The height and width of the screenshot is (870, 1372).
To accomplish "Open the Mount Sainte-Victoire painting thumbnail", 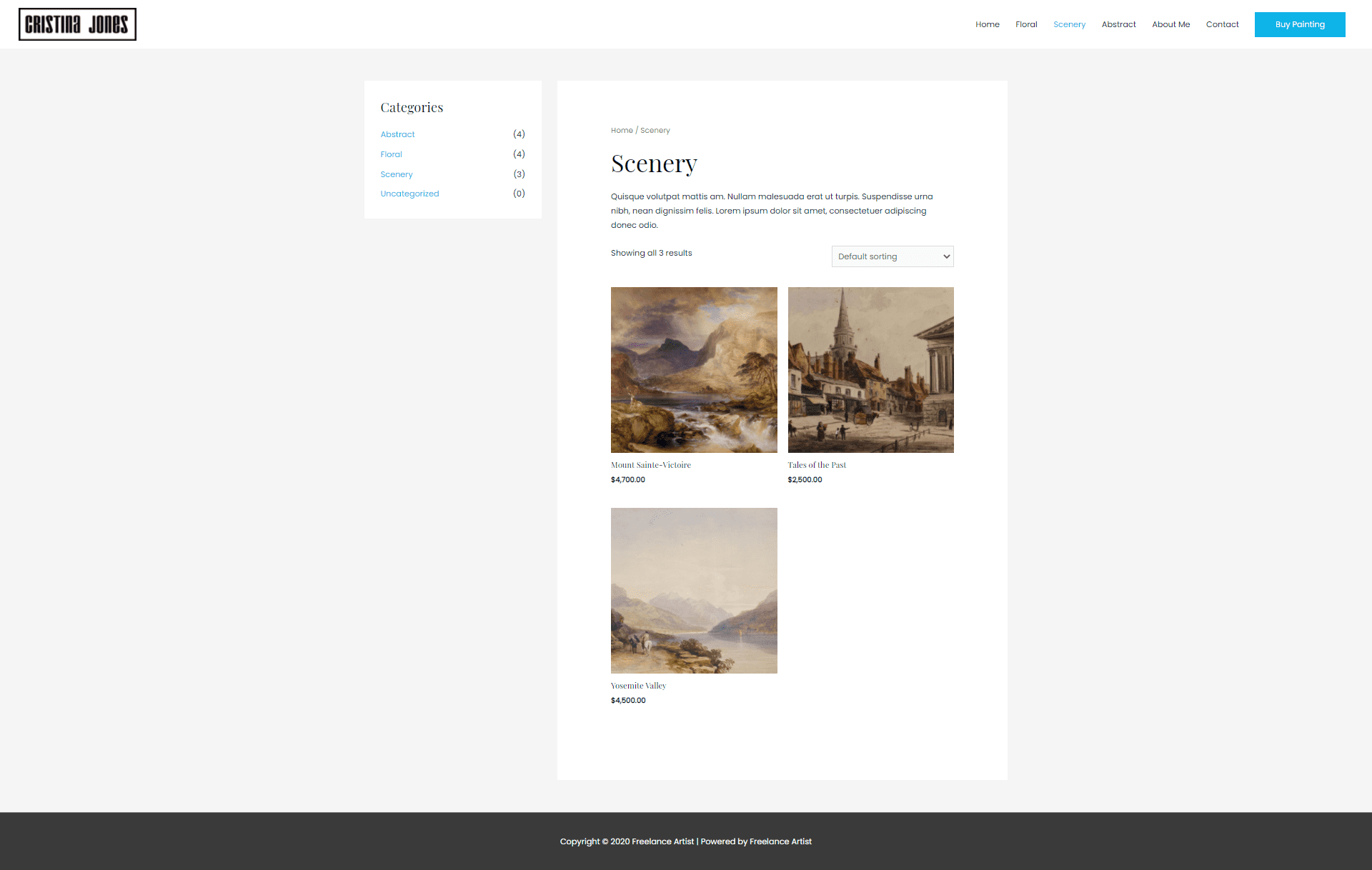I will tap(694, 370).
